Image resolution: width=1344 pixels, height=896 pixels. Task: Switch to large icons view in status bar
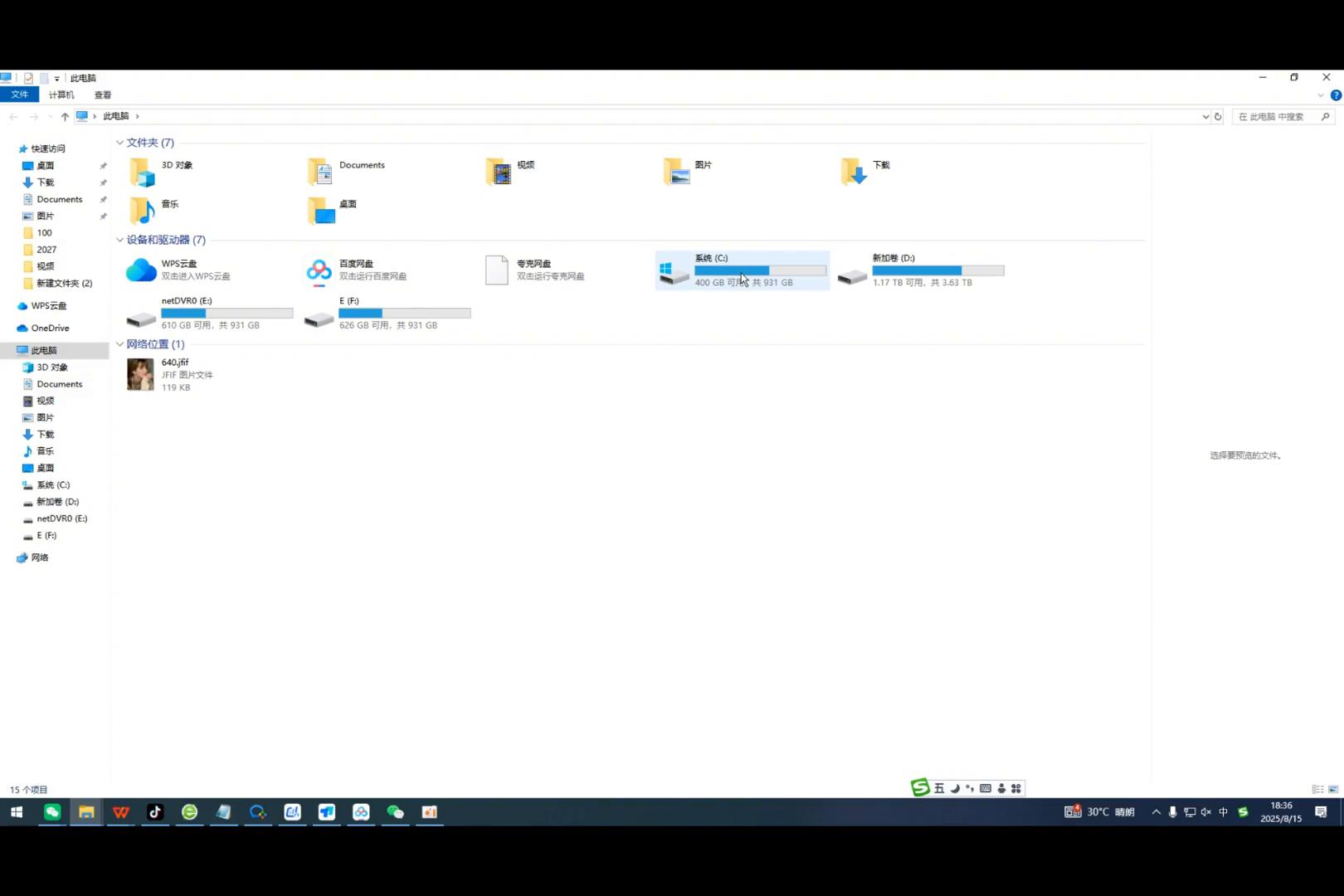[1333, 789]
